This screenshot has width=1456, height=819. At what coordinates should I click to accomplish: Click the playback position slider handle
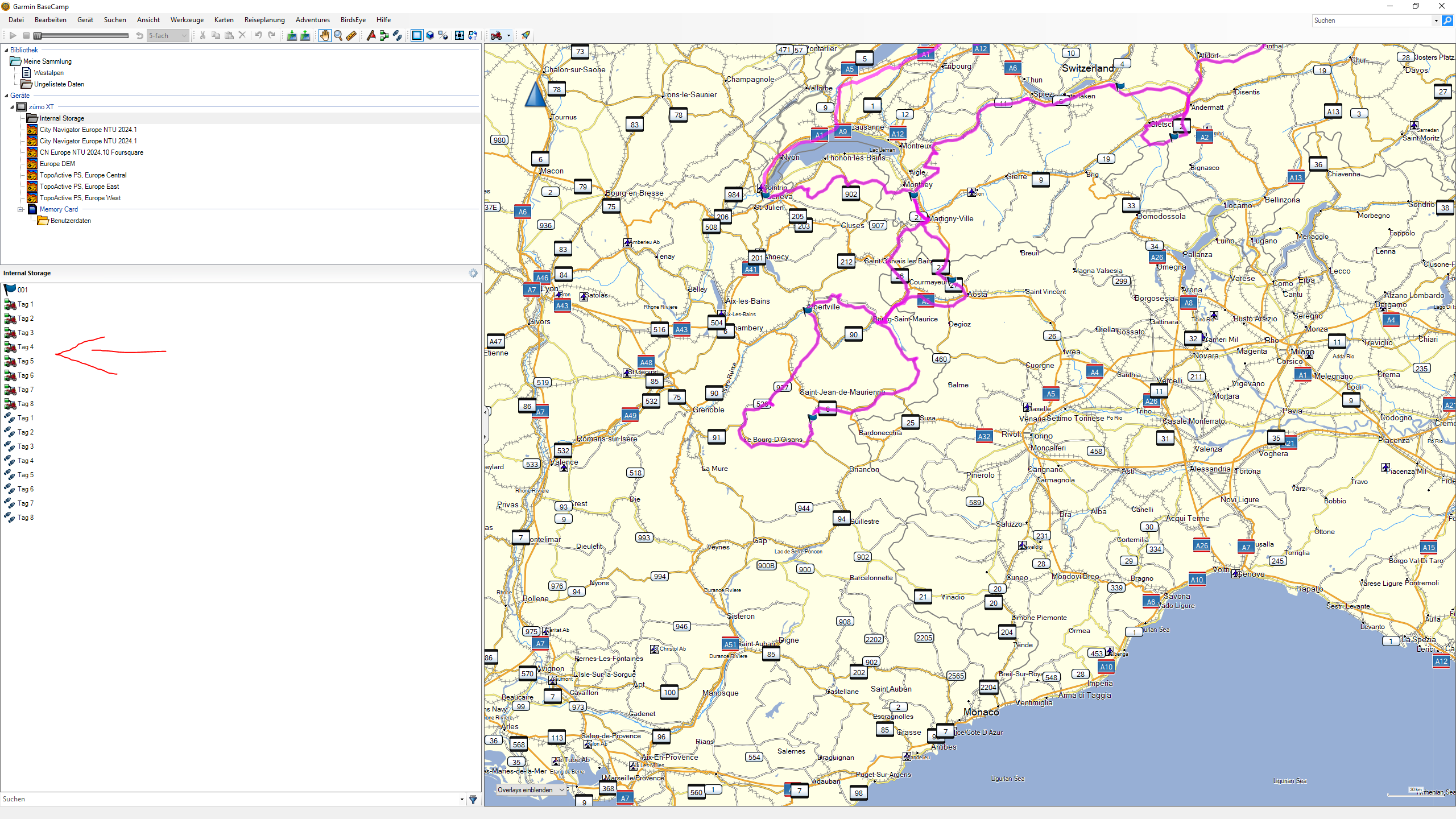pos(38,36)
